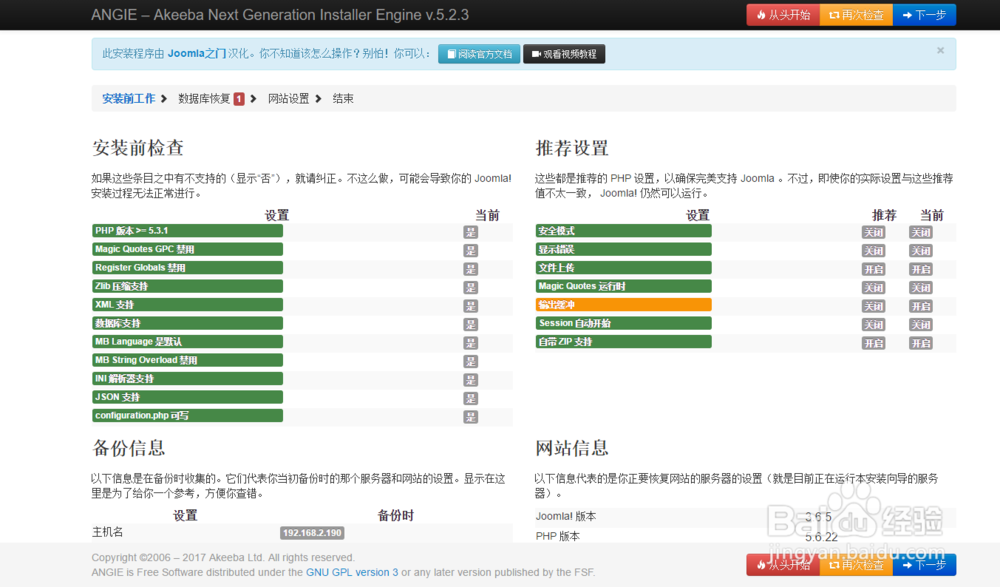1000x587 pixels.
Task: Click the orange 输出缓冲 warning badge
Action: tap(622, 305)
